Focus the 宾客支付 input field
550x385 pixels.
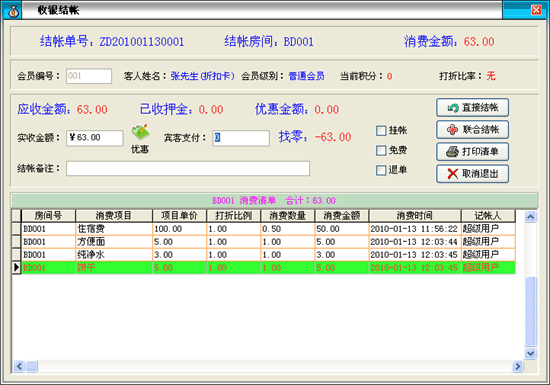[241, 138]
